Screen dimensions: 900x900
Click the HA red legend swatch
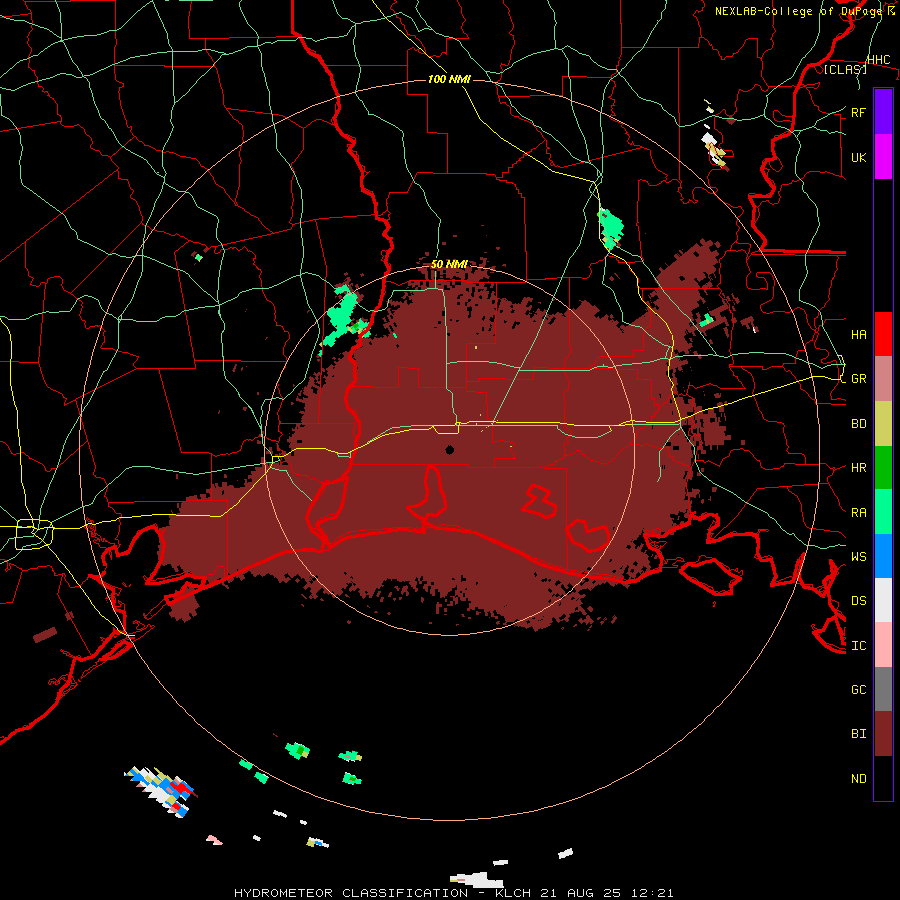point(883,334)
